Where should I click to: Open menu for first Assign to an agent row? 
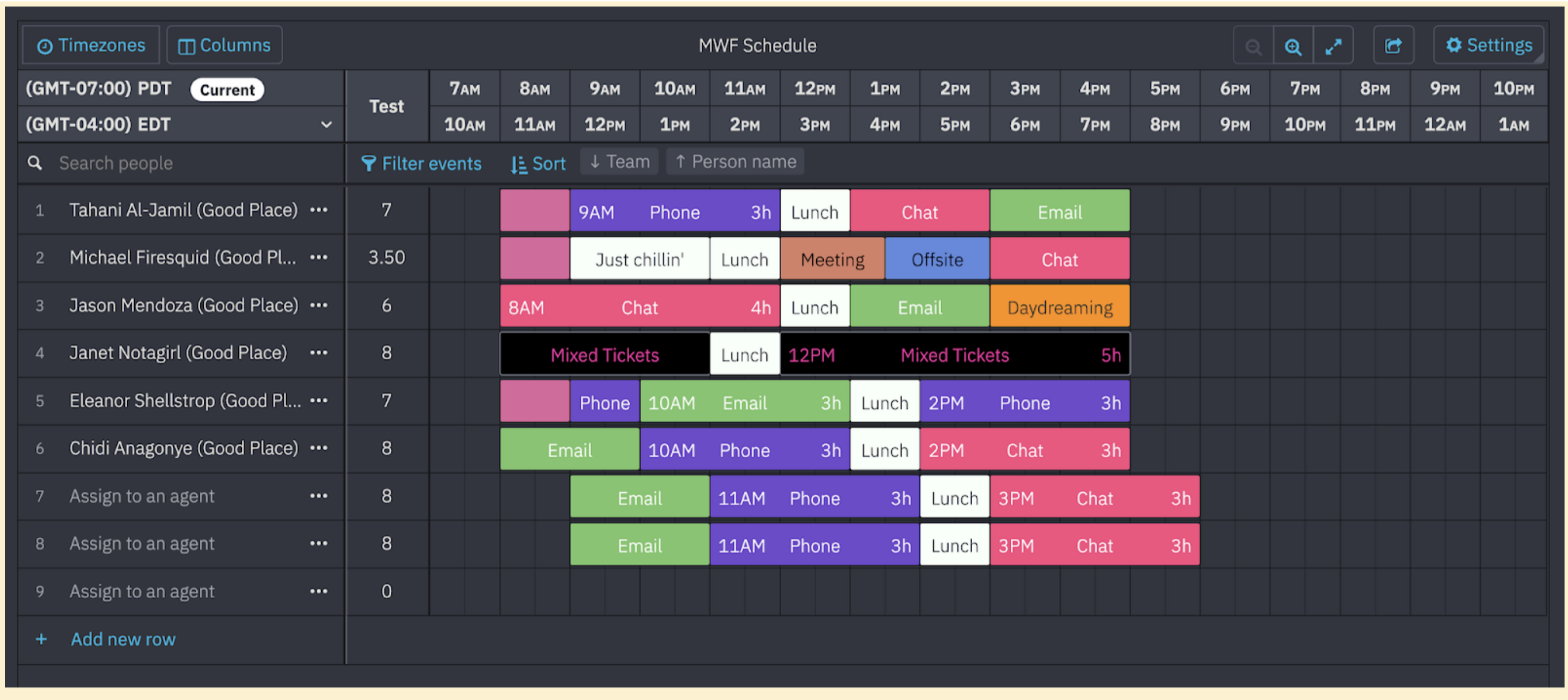[x=319, y=496]
